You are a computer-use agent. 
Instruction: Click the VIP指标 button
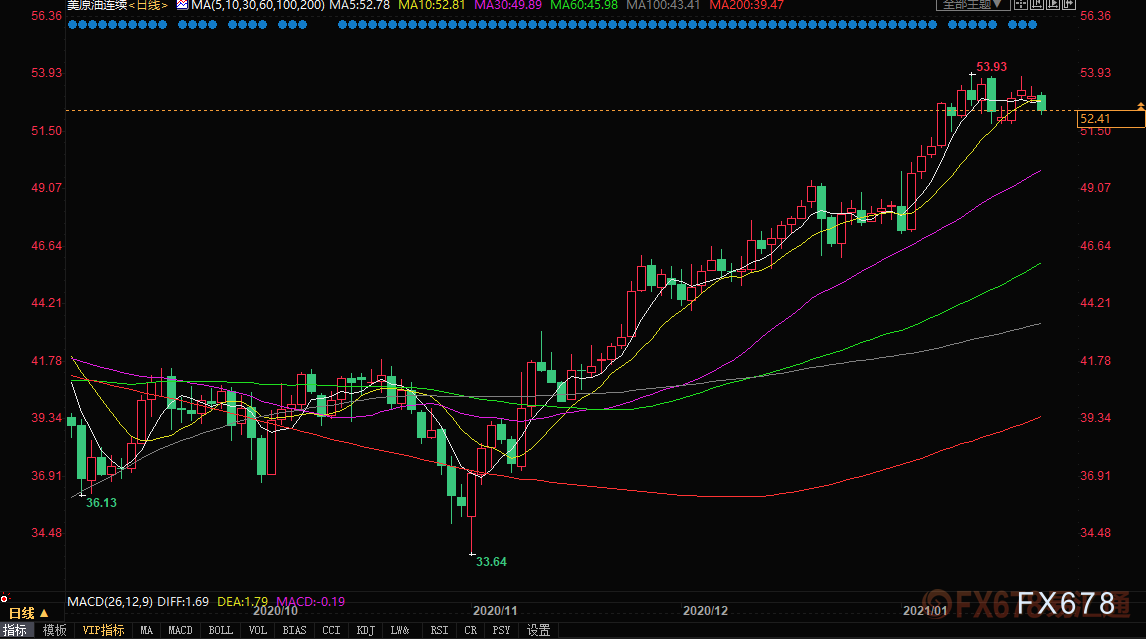[x=103, y=630]
